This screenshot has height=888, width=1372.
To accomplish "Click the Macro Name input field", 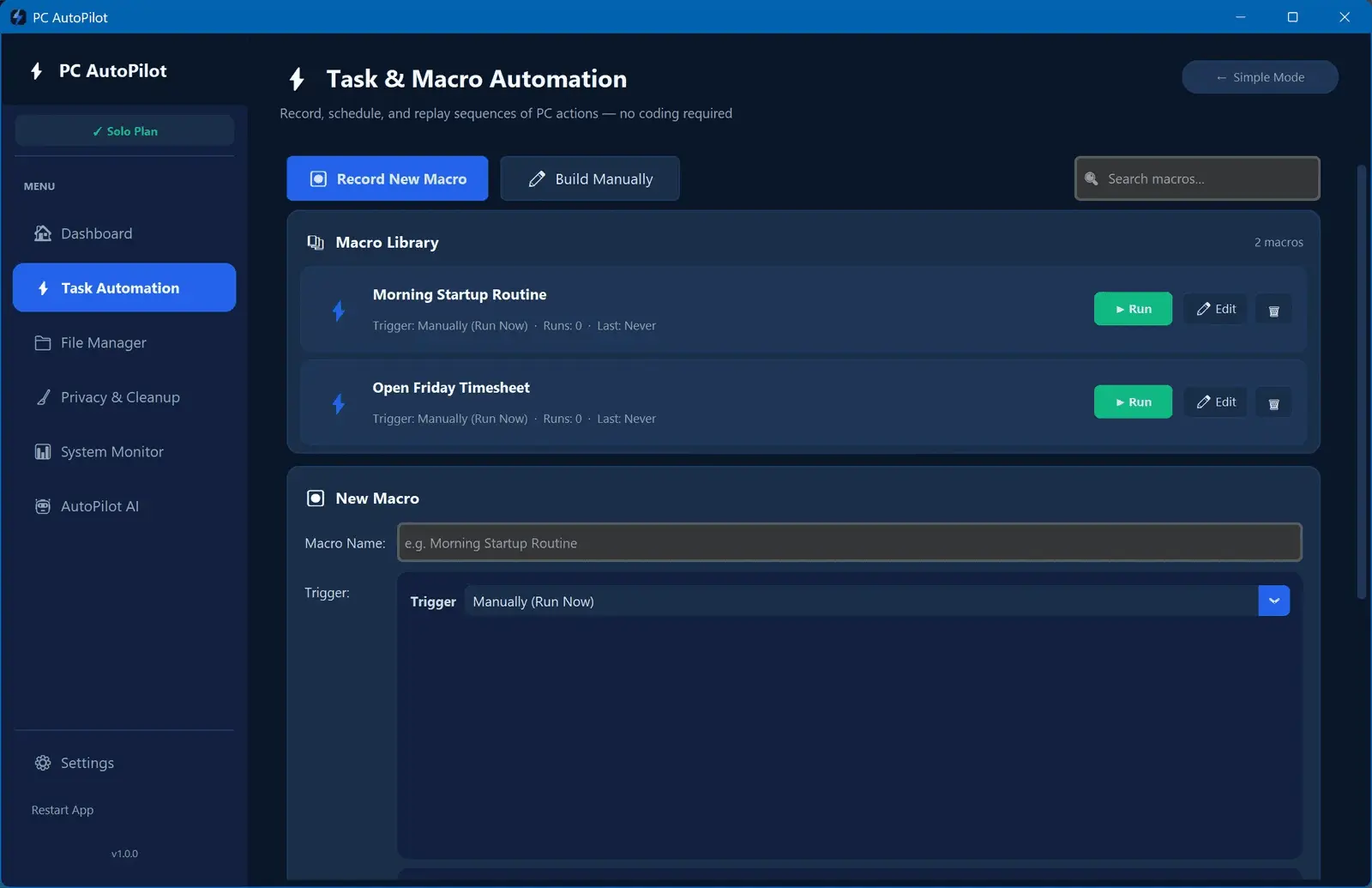I will coord(850,542).
